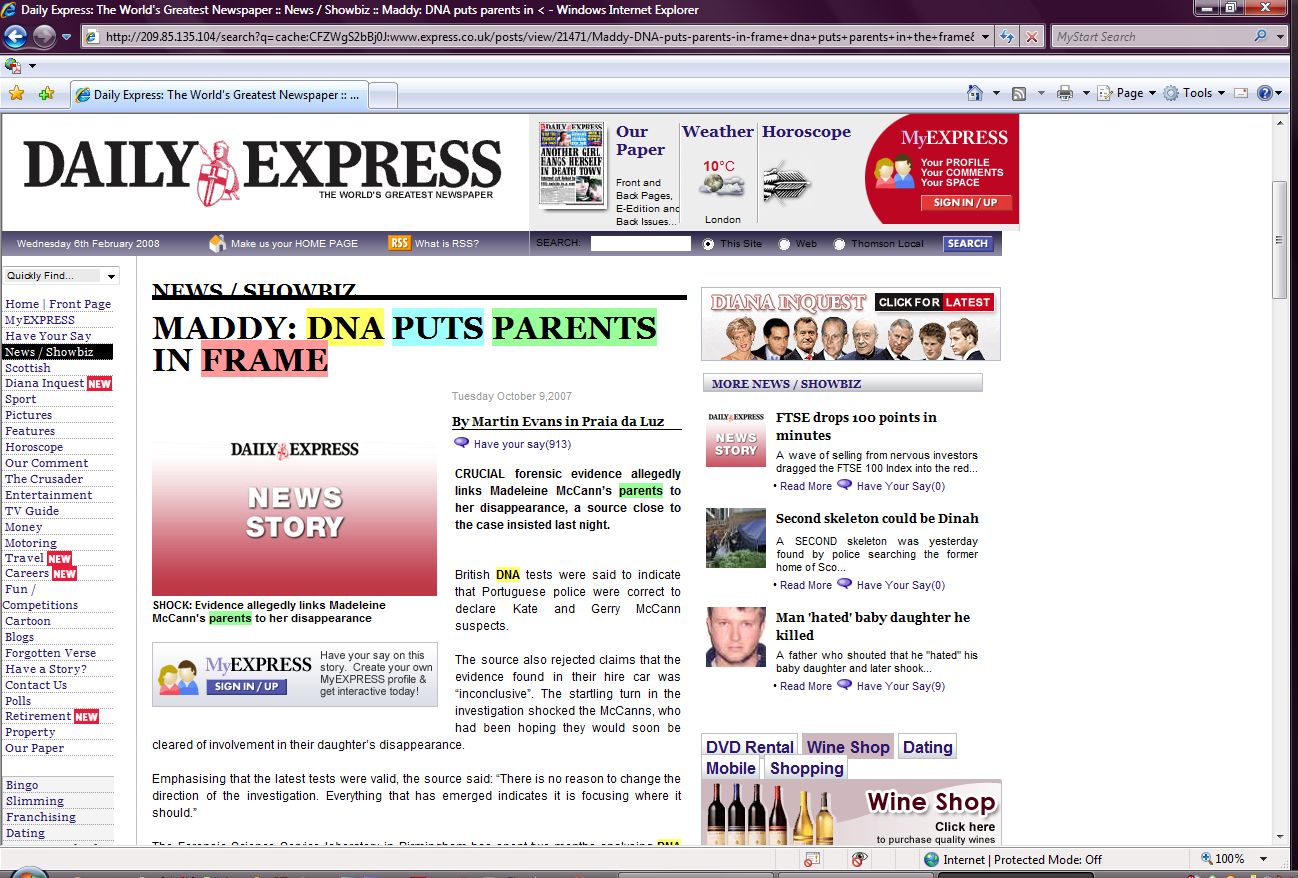This screenshot has height=878, width=1298.
Task: Open 'Second skeleton could be Dinah' link
Action: tap(877, 518)
